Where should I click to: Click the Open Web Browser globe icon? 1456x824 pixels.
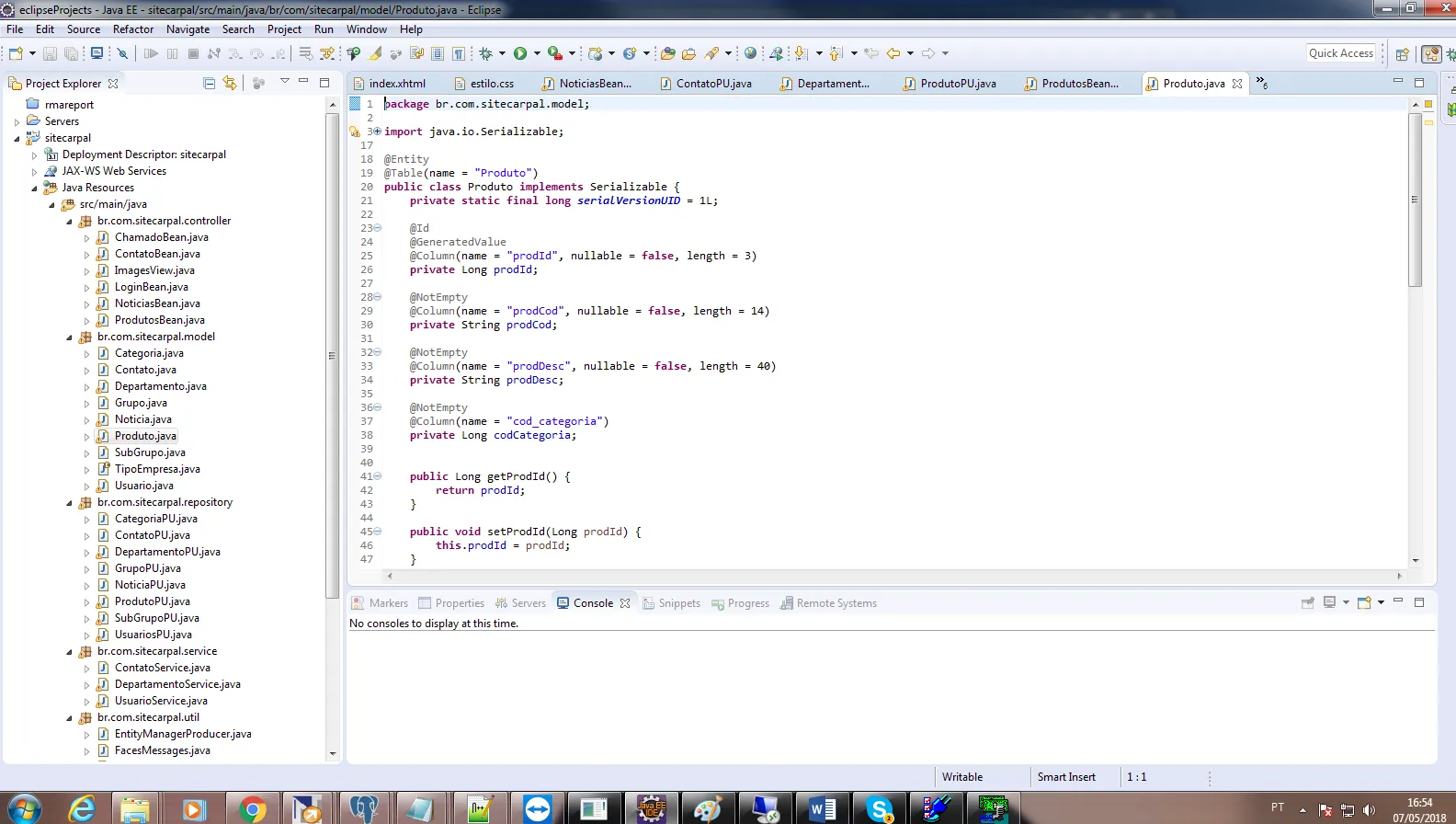[x=751, y=53]
